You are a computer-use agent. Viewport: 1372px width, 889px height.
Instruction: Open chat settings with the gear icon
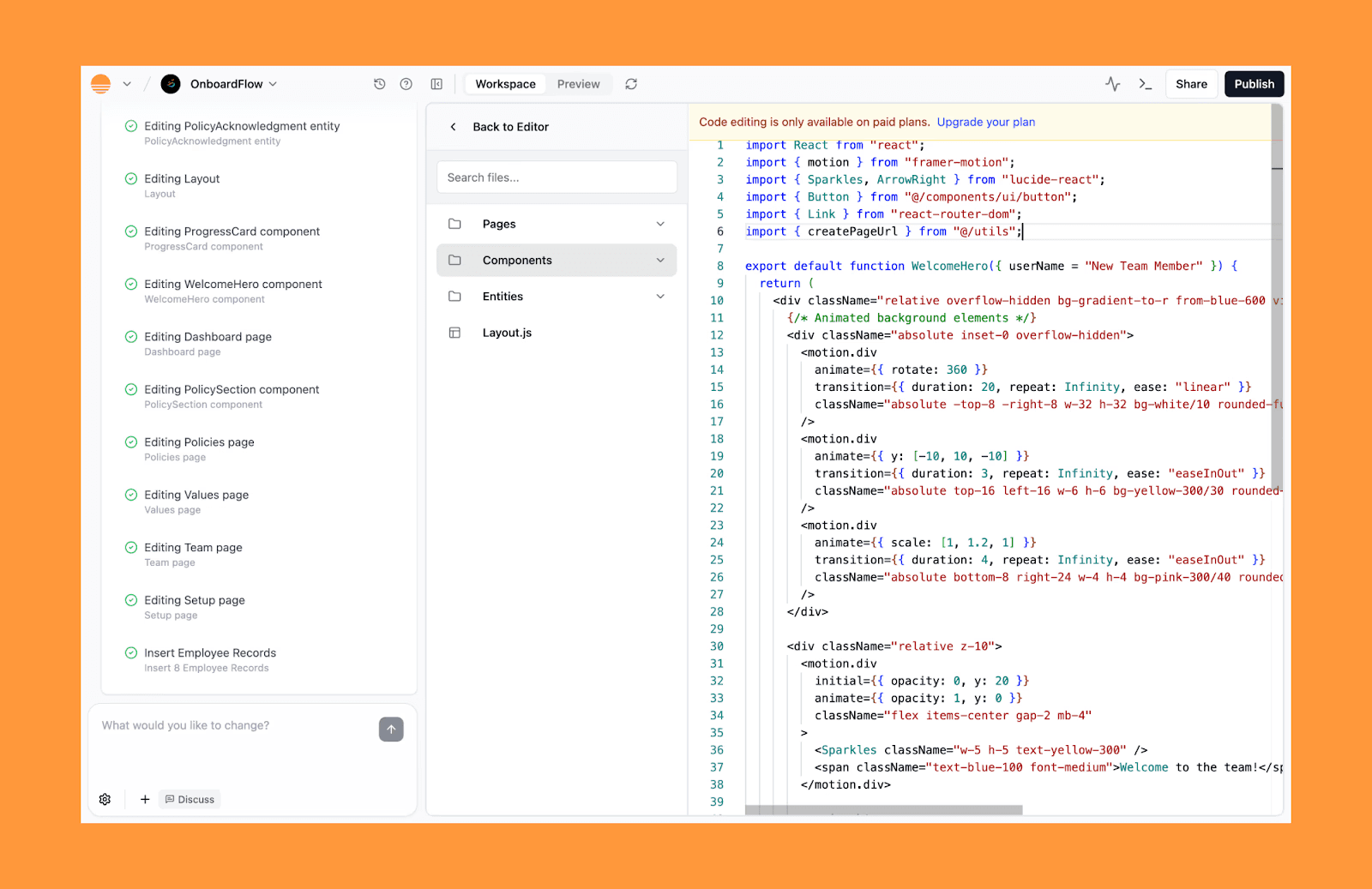coord(105,798)
